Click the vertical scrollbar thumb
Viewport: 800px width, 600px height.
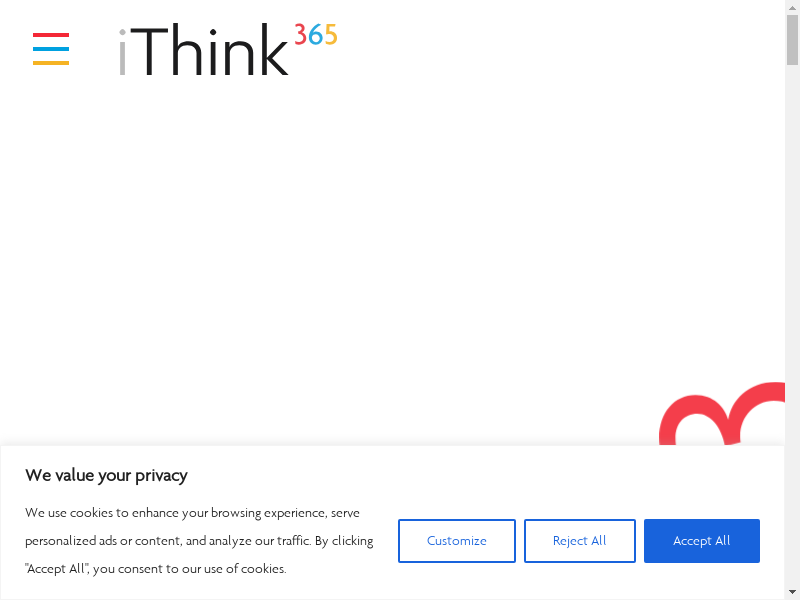click(x=792, y=40)
